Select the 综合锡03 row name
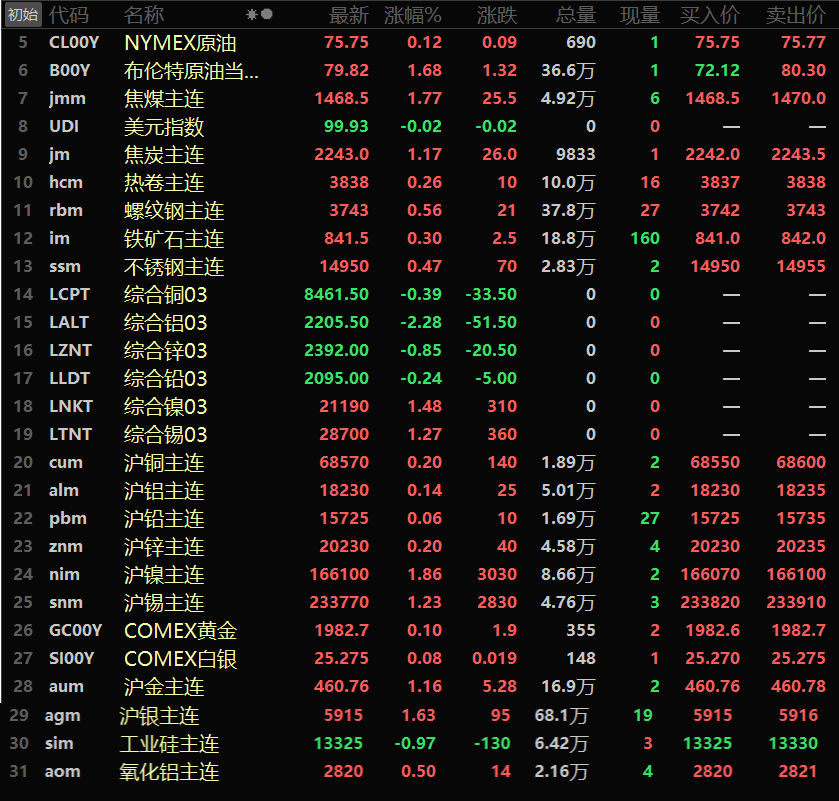 (165, 435)
